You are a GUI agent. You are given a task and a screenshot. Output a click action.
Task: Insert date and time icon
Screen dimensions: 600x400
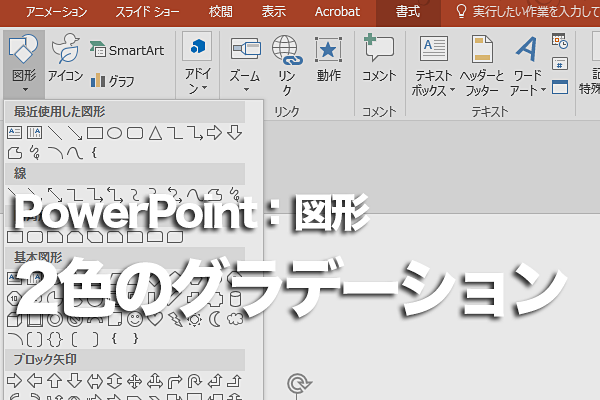click(x=560, y=41)
